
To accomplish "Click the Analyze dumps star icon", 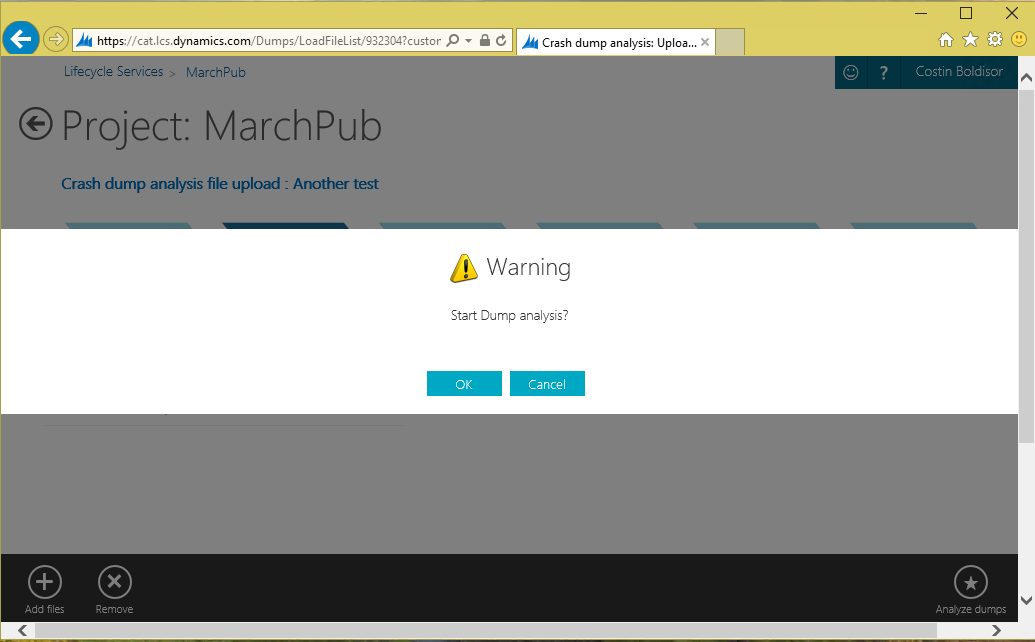I will [970, 582].
